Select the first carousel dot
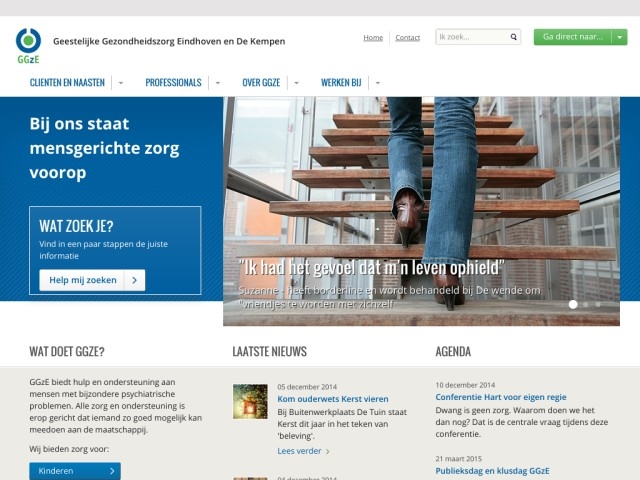The height and width of the screenshot is (480, 640). [x=573, y=304]
